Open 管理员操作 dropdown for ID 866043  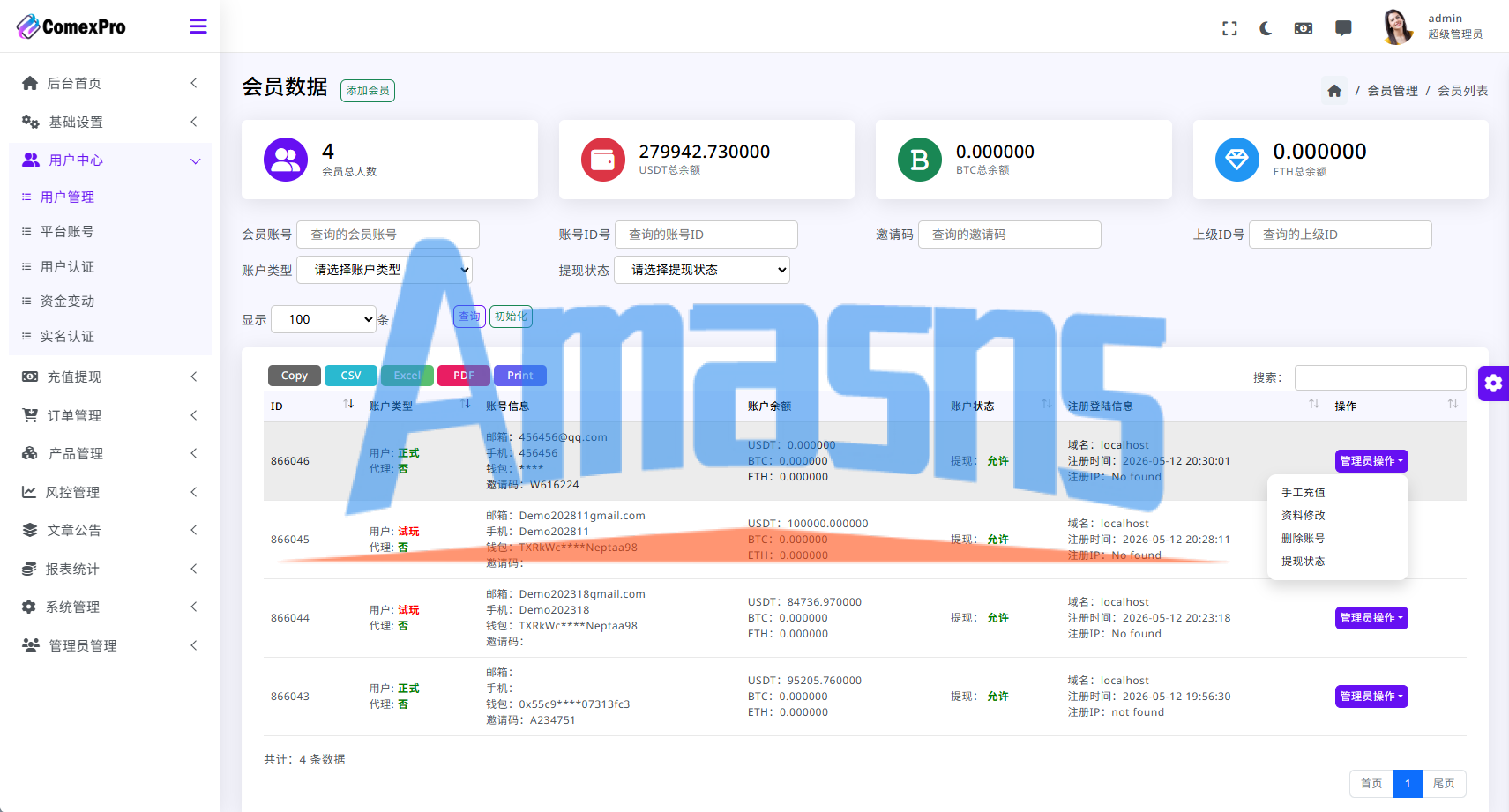tap(1371, 697)
